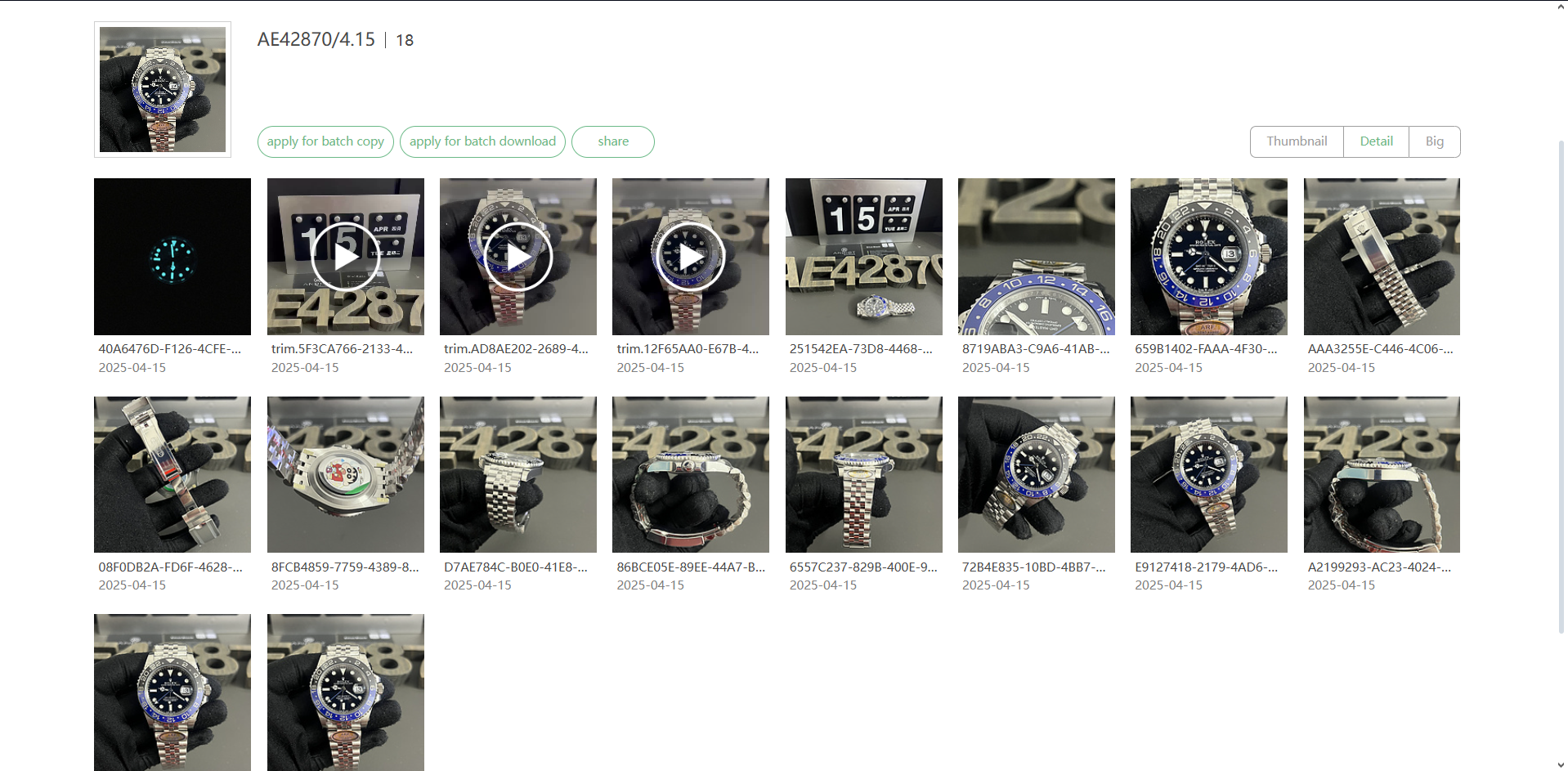
Task: Open the 659B1402 dial photo
Action: pyautogui.click(x=1209, y=257)
